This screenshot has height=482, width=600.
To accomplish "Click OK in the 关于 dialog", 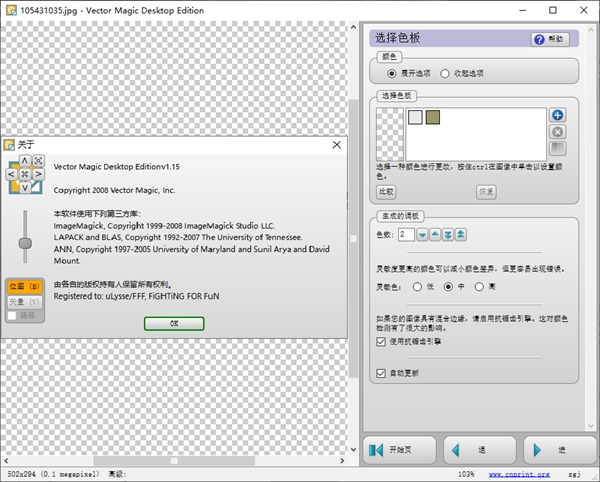I will [174, 324].
